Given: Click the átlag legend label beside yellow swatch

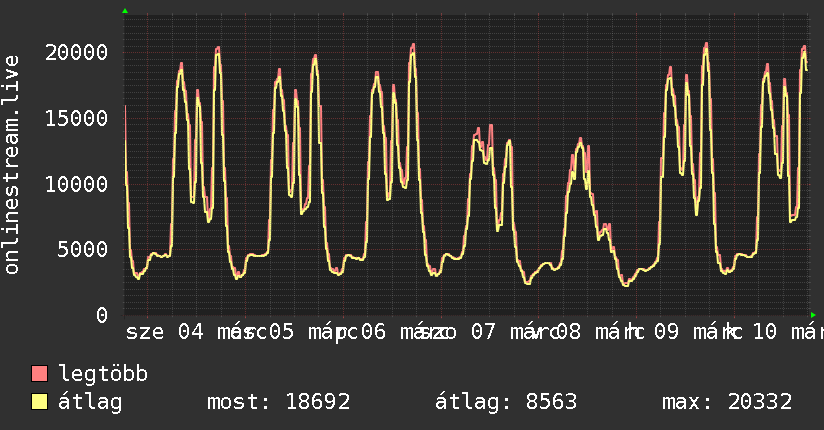Looking at the screenshot, I should (90, 402).
